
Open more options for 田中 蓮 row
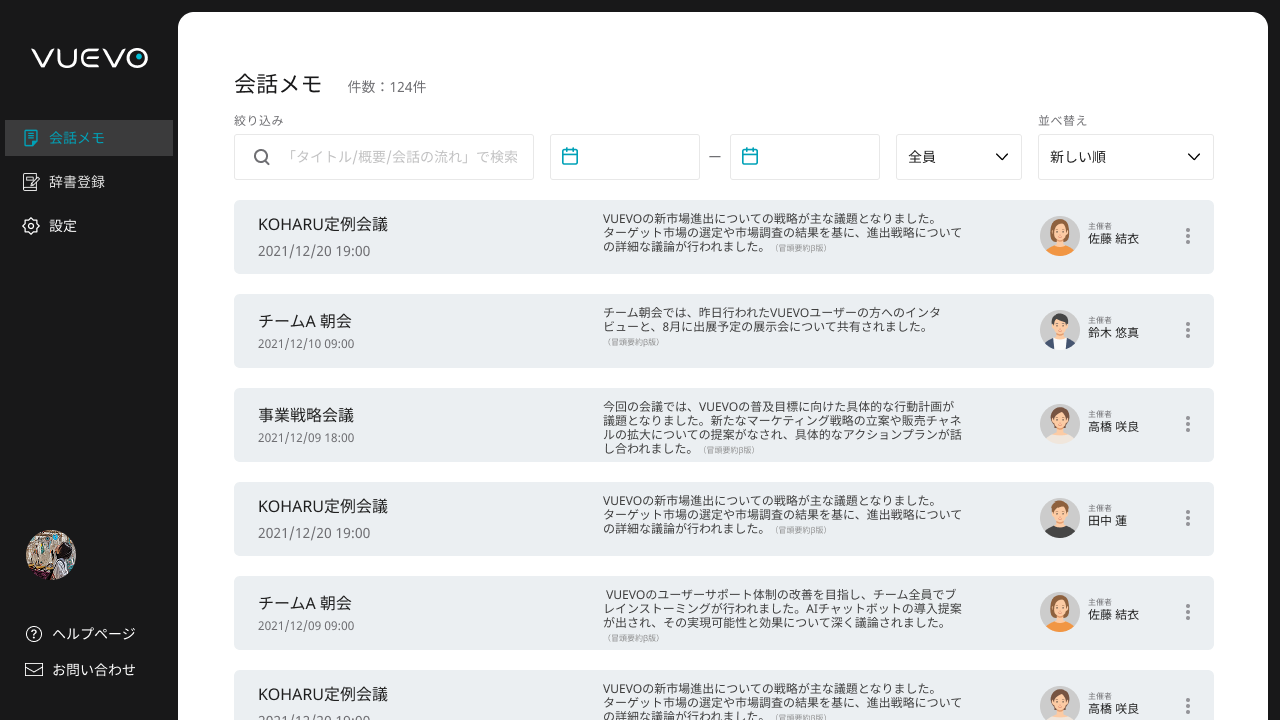click(x=1188, y=518)
